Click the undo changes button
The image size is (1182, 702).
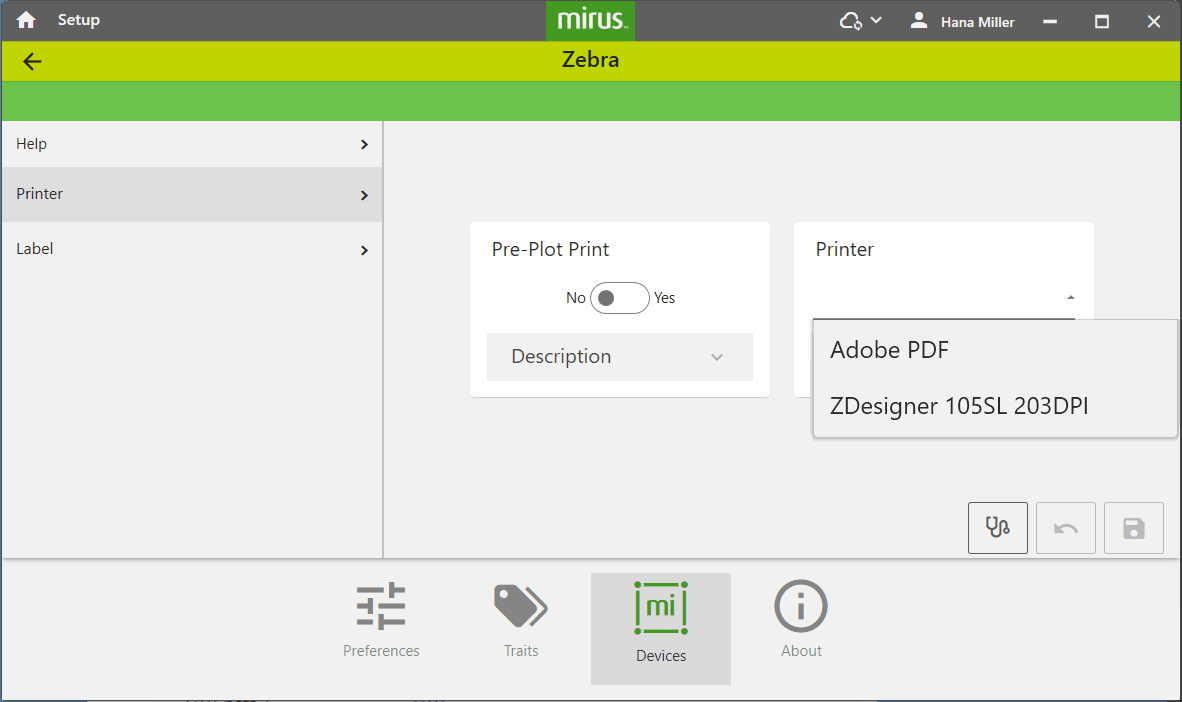(1065, 528)
